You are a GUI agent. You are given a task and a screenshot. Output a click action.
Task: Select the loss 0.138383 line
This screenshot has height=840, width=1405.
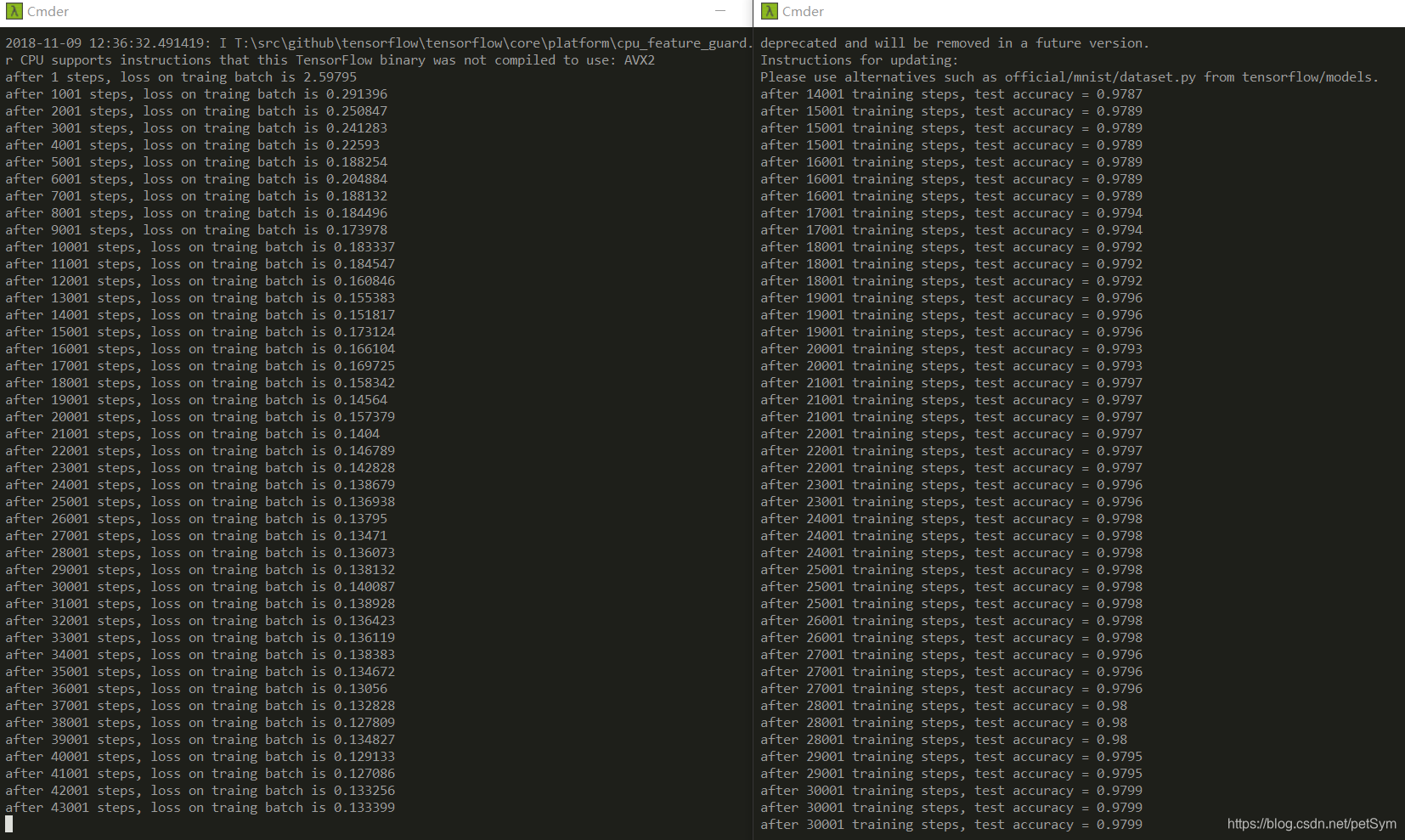(x=200, y=655)
